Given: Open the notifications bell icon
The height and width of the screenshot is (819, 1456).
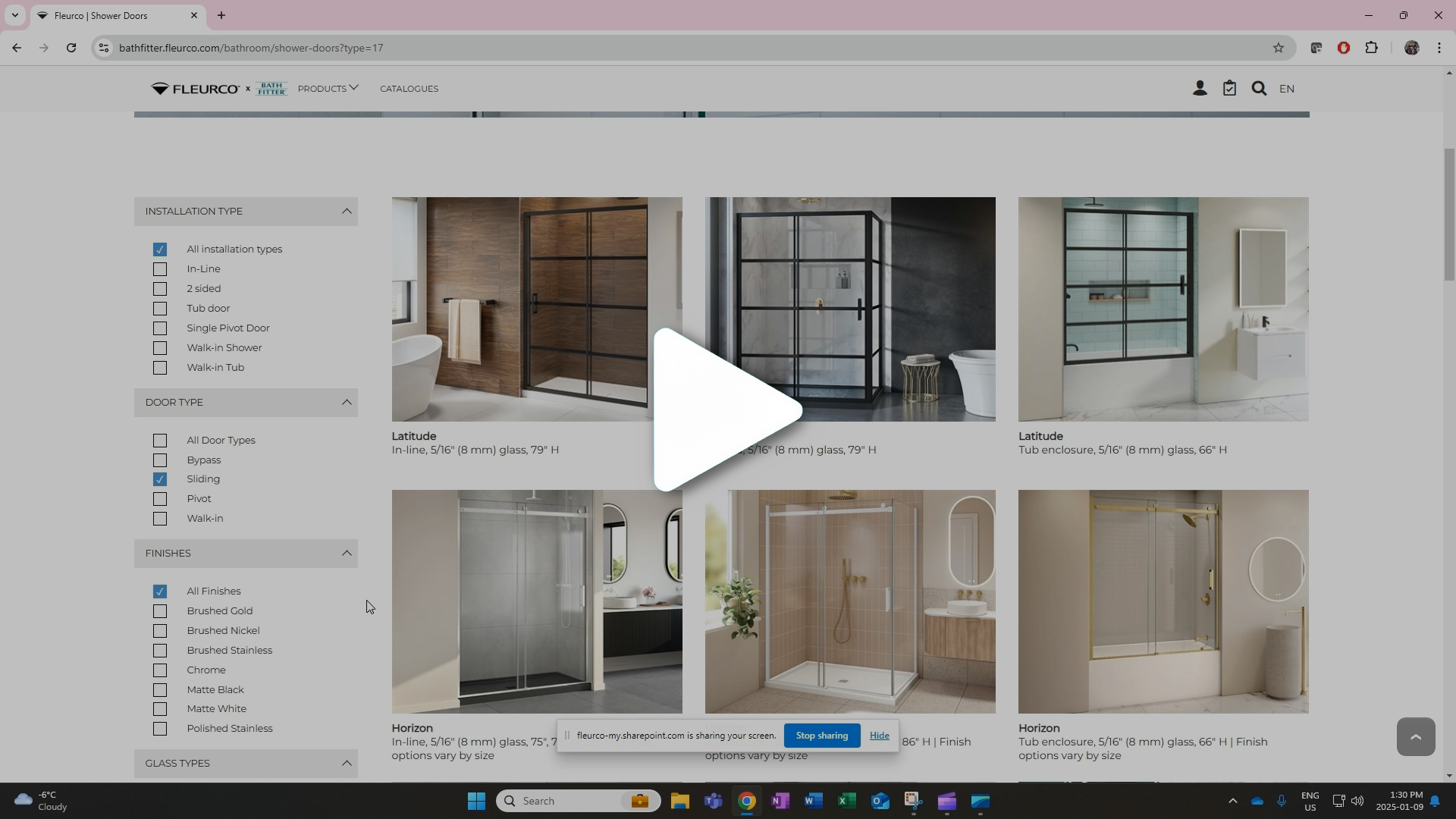Looking at the screenshot, I should pos(1435,801).
